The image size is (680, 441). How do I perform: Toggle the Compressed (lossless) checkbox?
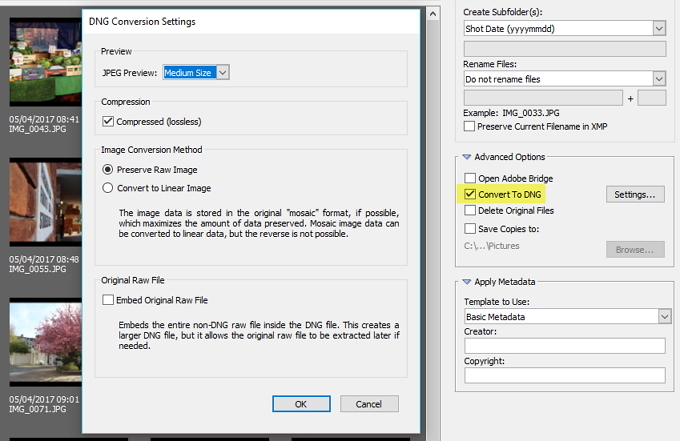point(108,121)
